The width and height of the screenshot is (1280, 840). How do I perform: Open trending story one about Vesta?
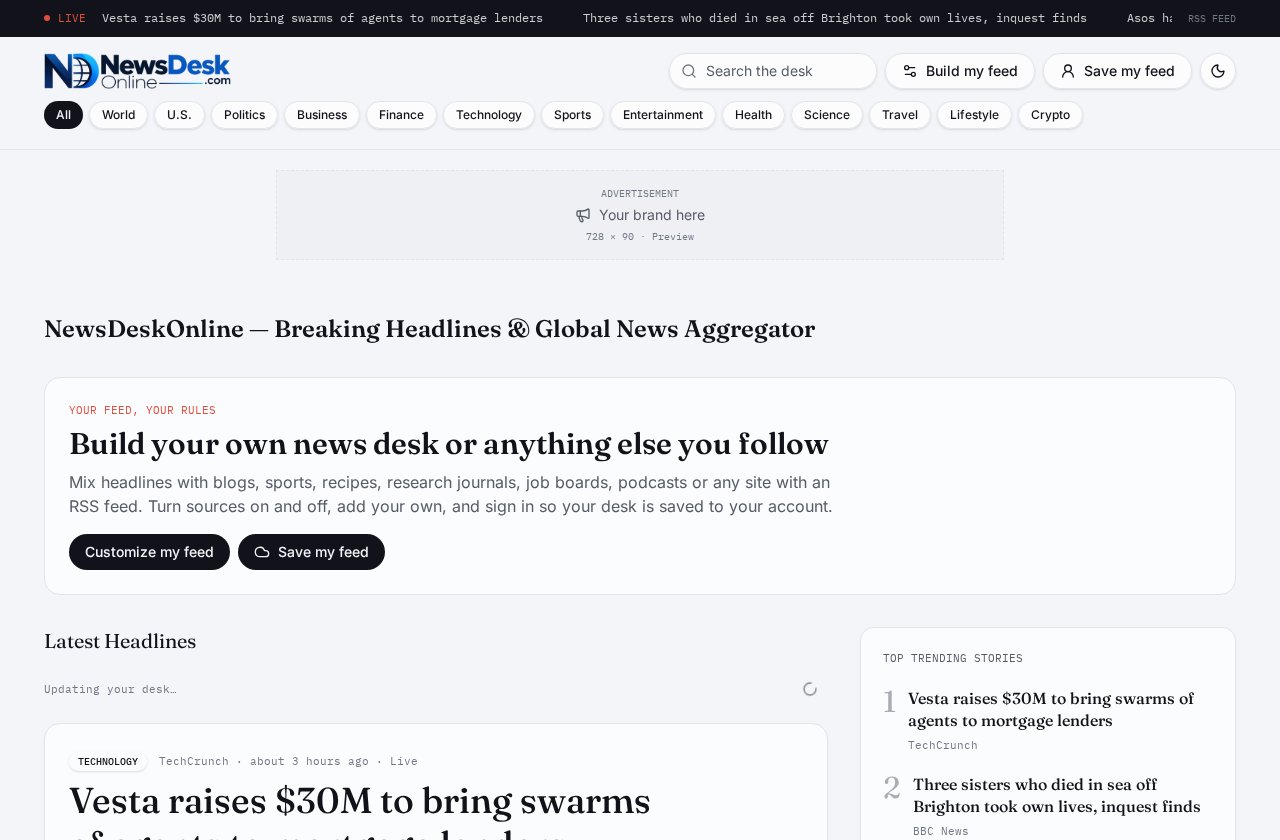tap(1051, 709)
